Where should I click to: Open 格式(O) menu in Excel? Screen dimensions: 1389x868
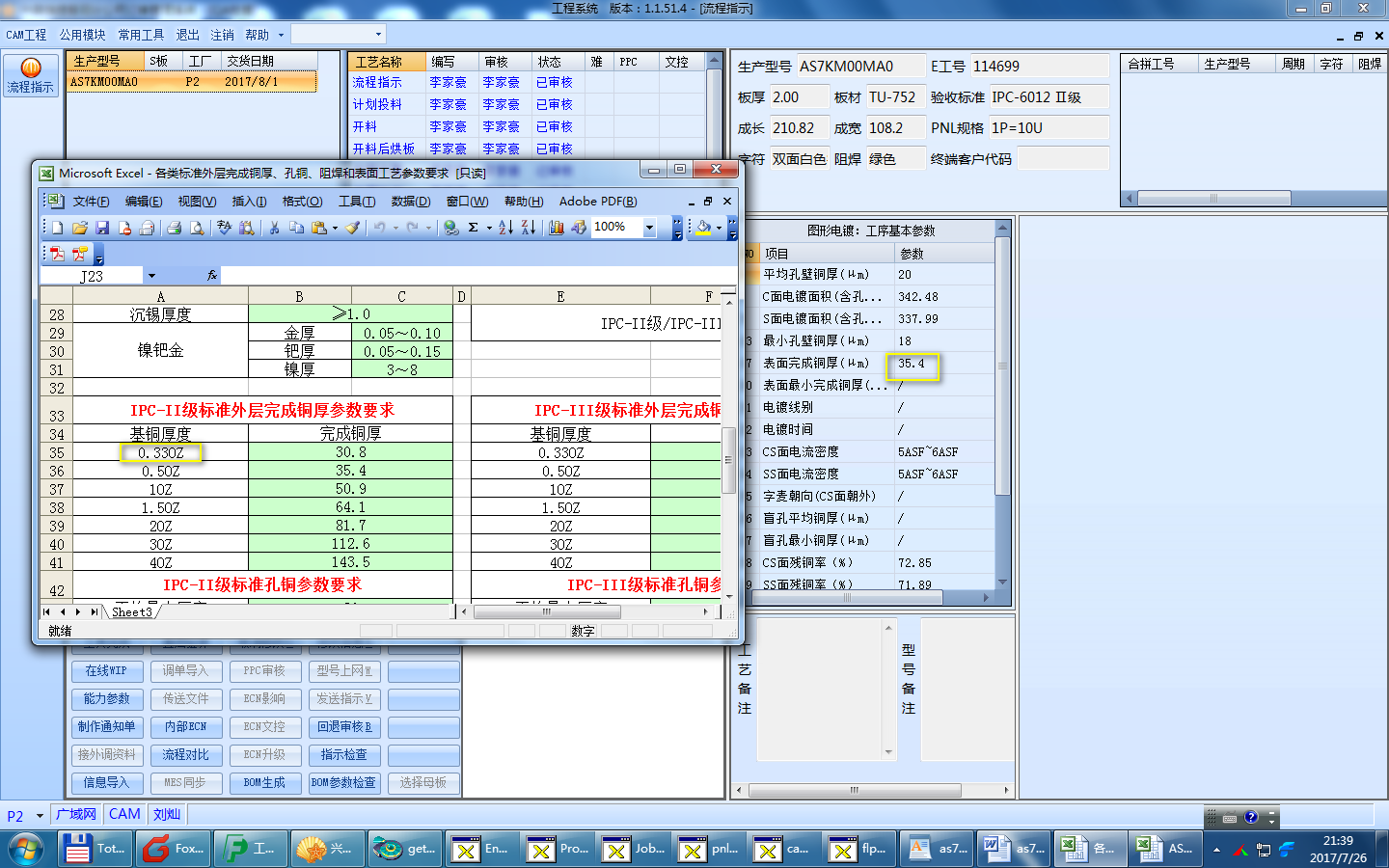click(302, 202)
